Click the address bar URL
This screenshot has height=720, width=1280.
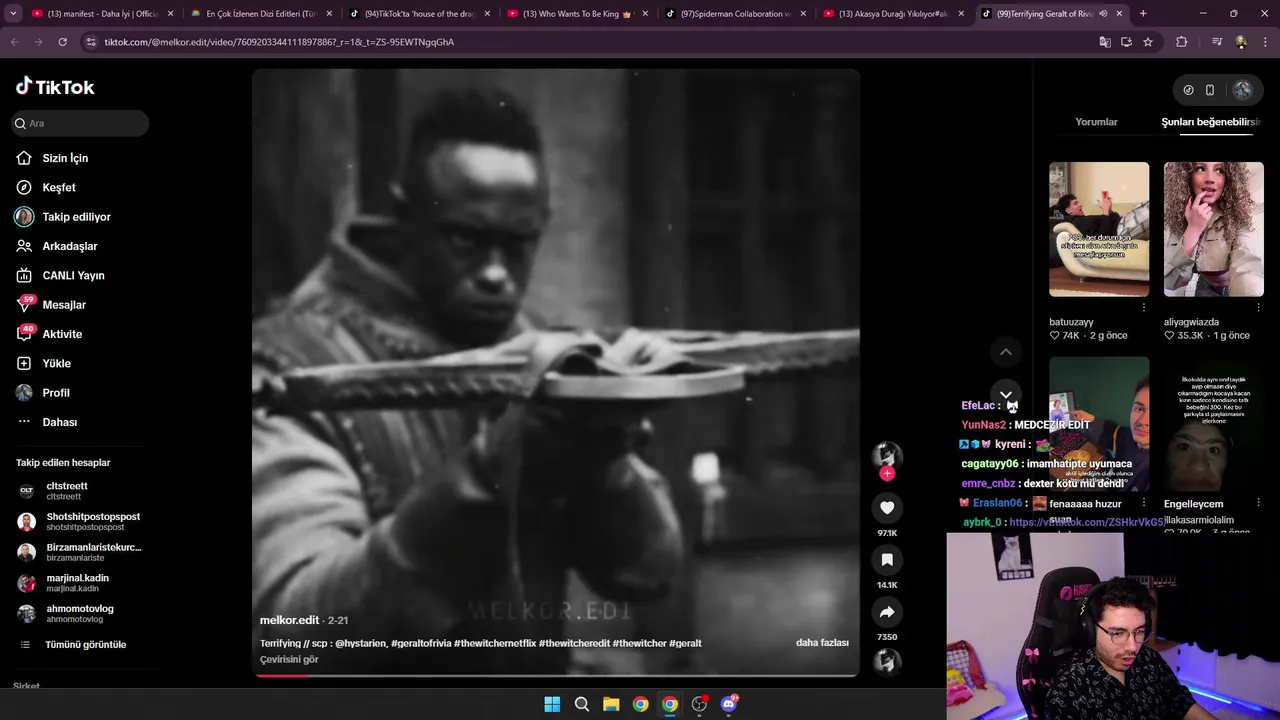pos(280,42)
